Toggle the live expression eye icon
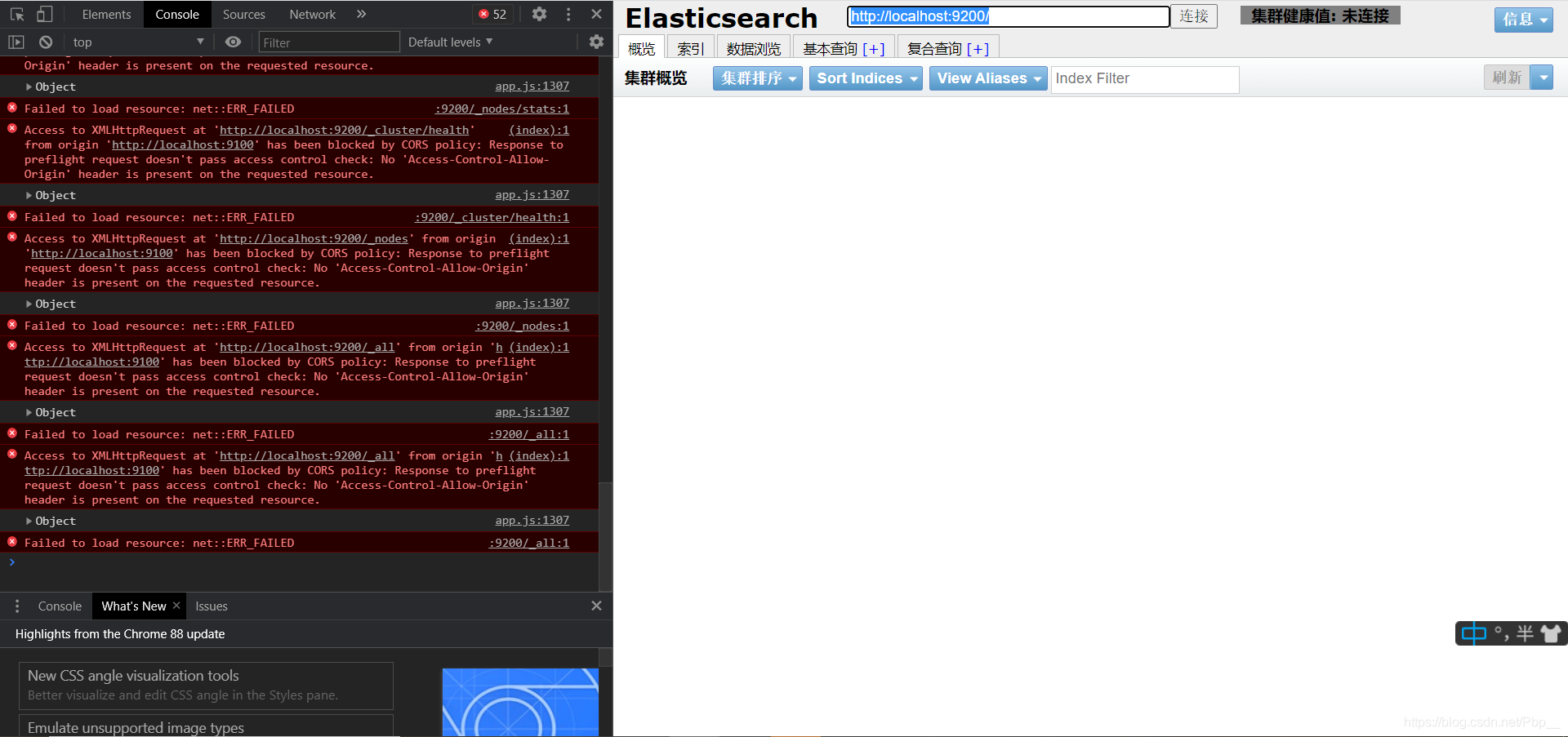This screenshot has height=737, width=1568. 233,42
